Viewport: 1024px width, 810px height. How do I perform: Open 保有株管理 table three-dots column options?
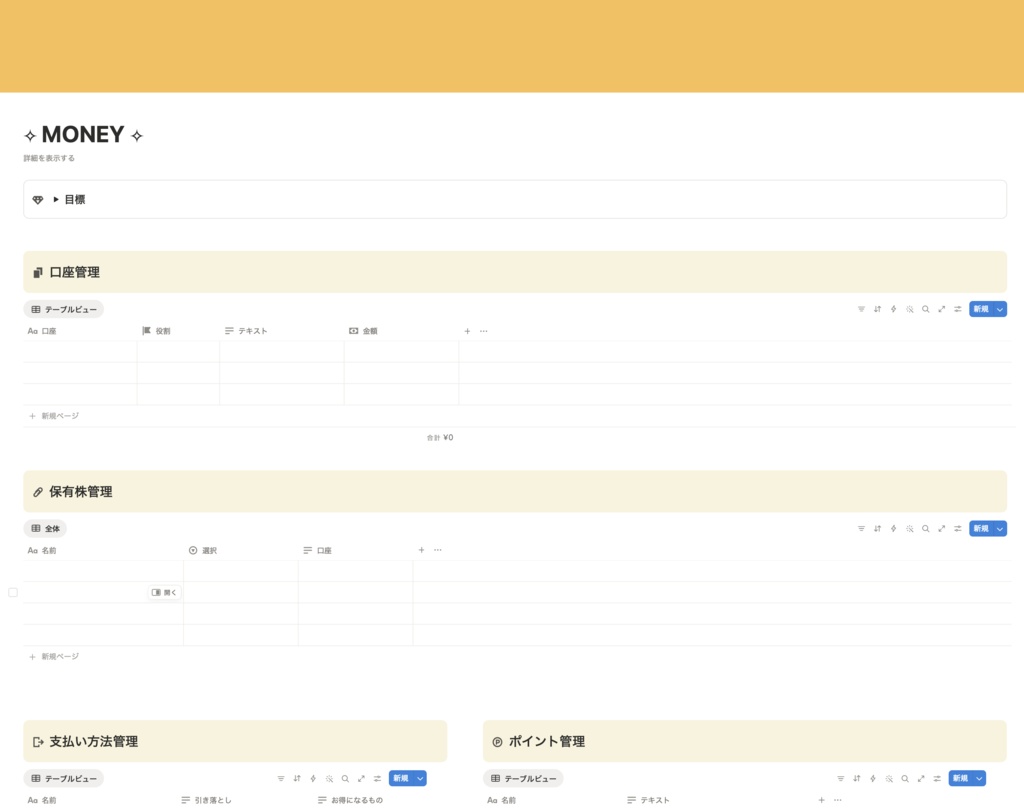[438, 550]
